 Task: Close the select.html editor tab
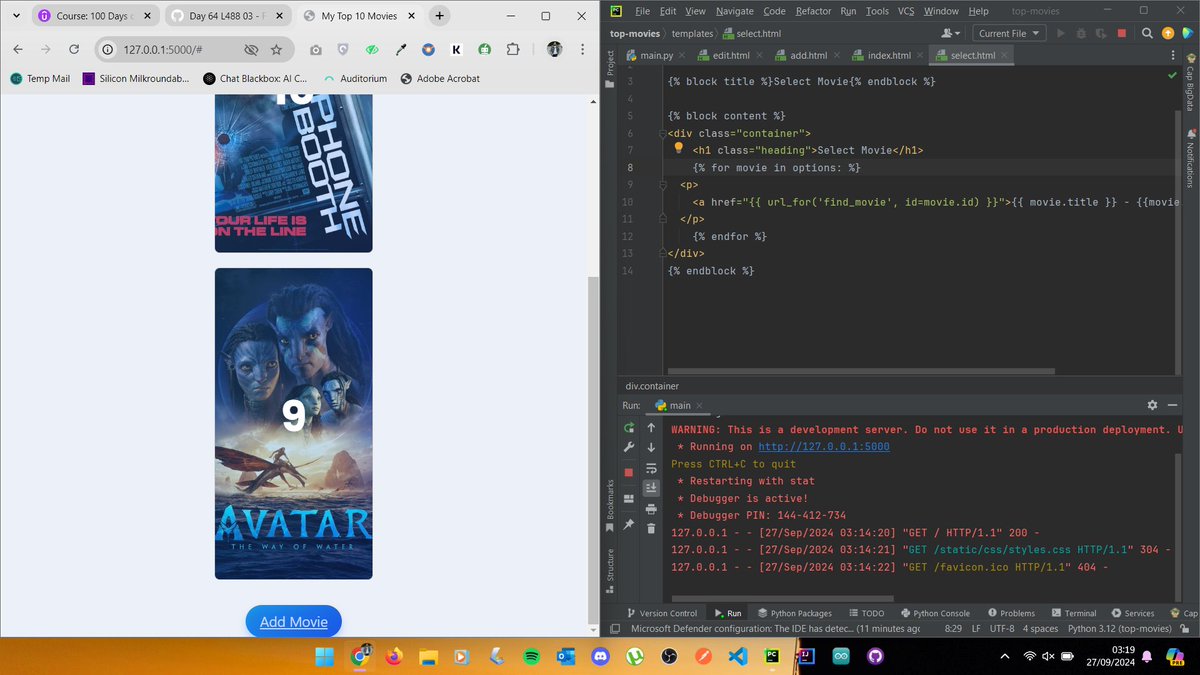pos(1004,56)
